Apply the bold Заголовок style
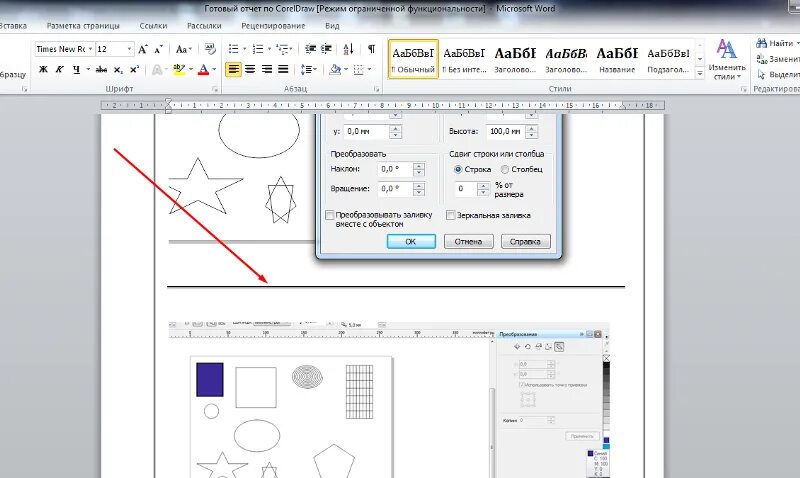The width and height of the screenshot is (800, 478). pyautogui.click(x=515, y=59)
